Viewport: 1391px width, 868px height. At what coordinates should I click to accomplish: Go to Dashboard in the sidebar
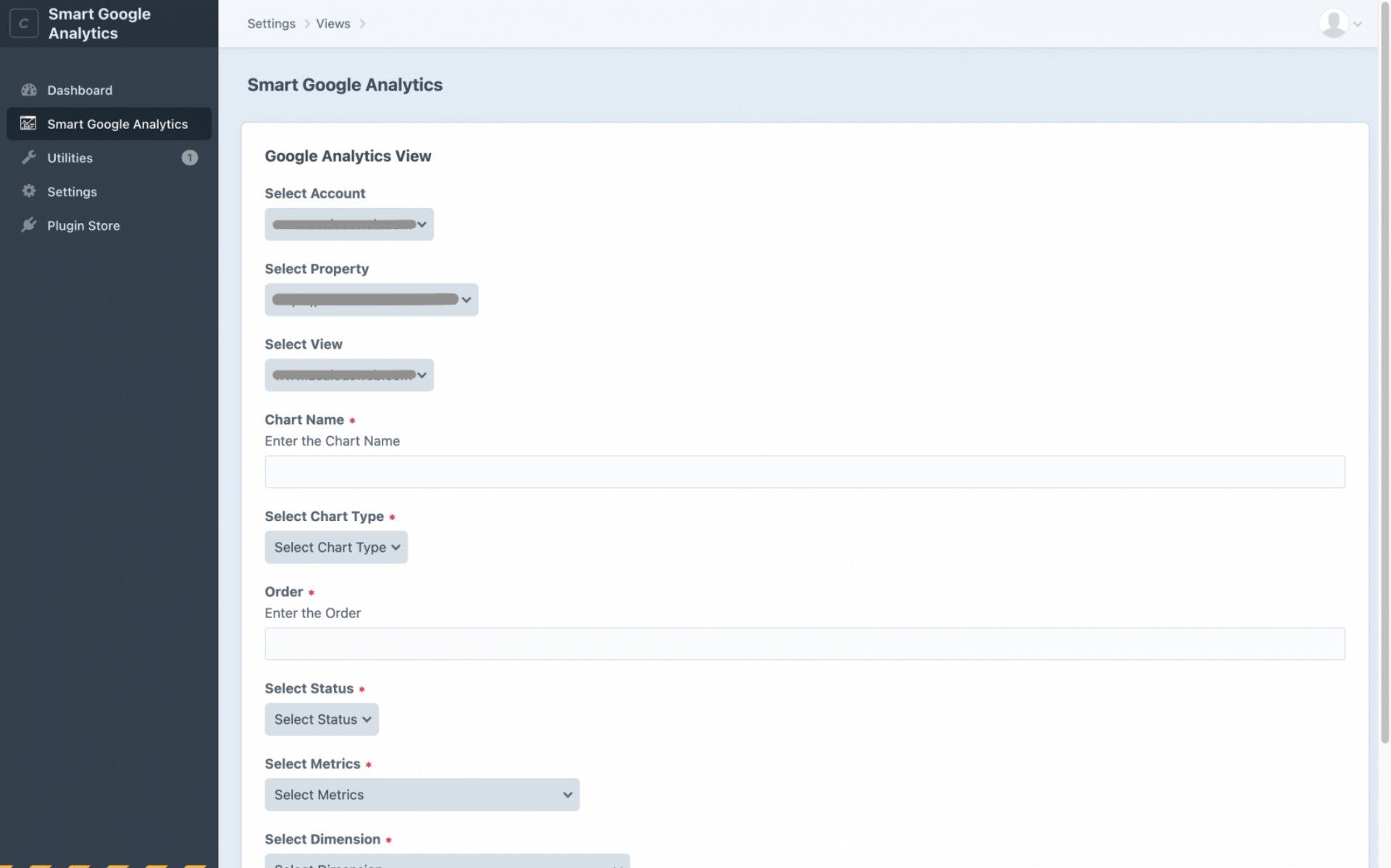[x=80, y=91]
